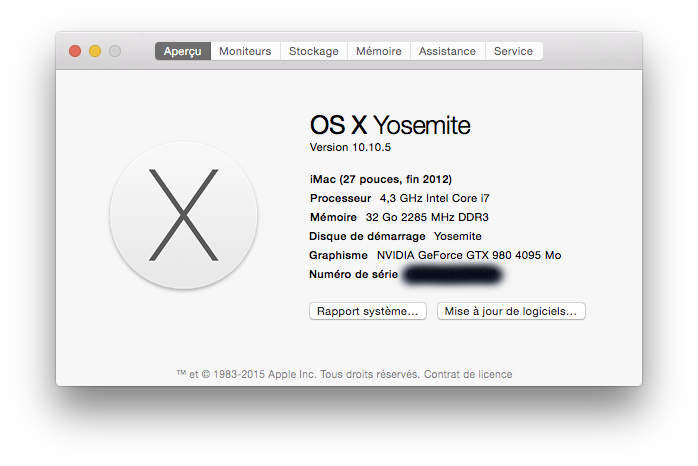Image resolution: width=698 pixels, height=466 pixels.
Task: Click the OS X Yosemite title
Action: (x=390, y=125)
